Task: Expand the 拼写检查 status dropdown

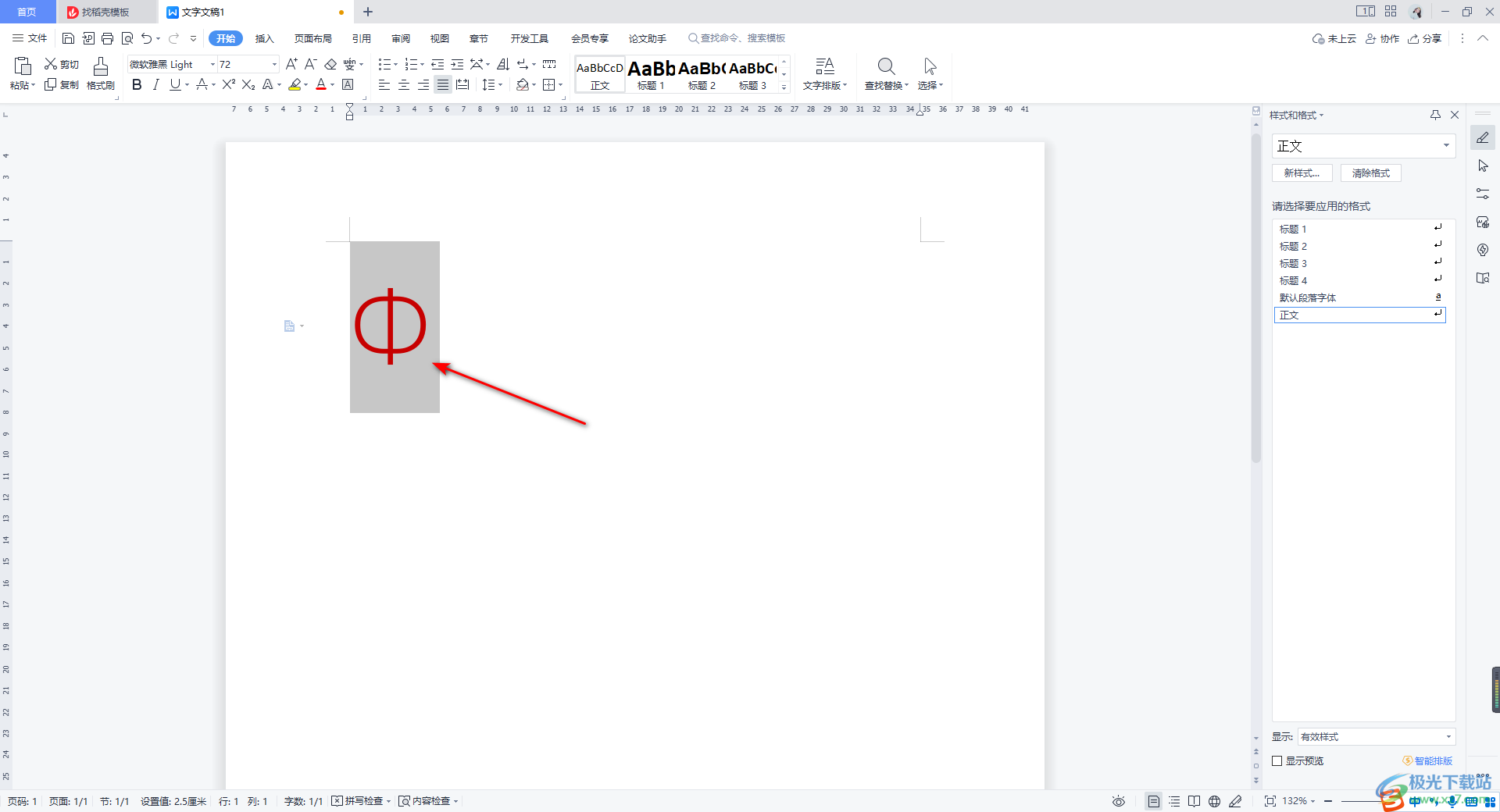Action: coord(388,801)
